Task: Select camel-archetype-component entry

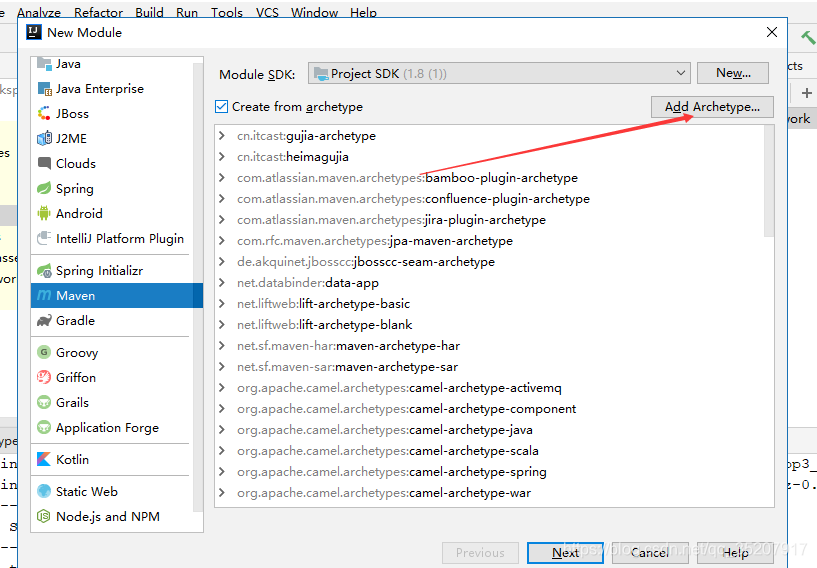Action: click(406, 409)
